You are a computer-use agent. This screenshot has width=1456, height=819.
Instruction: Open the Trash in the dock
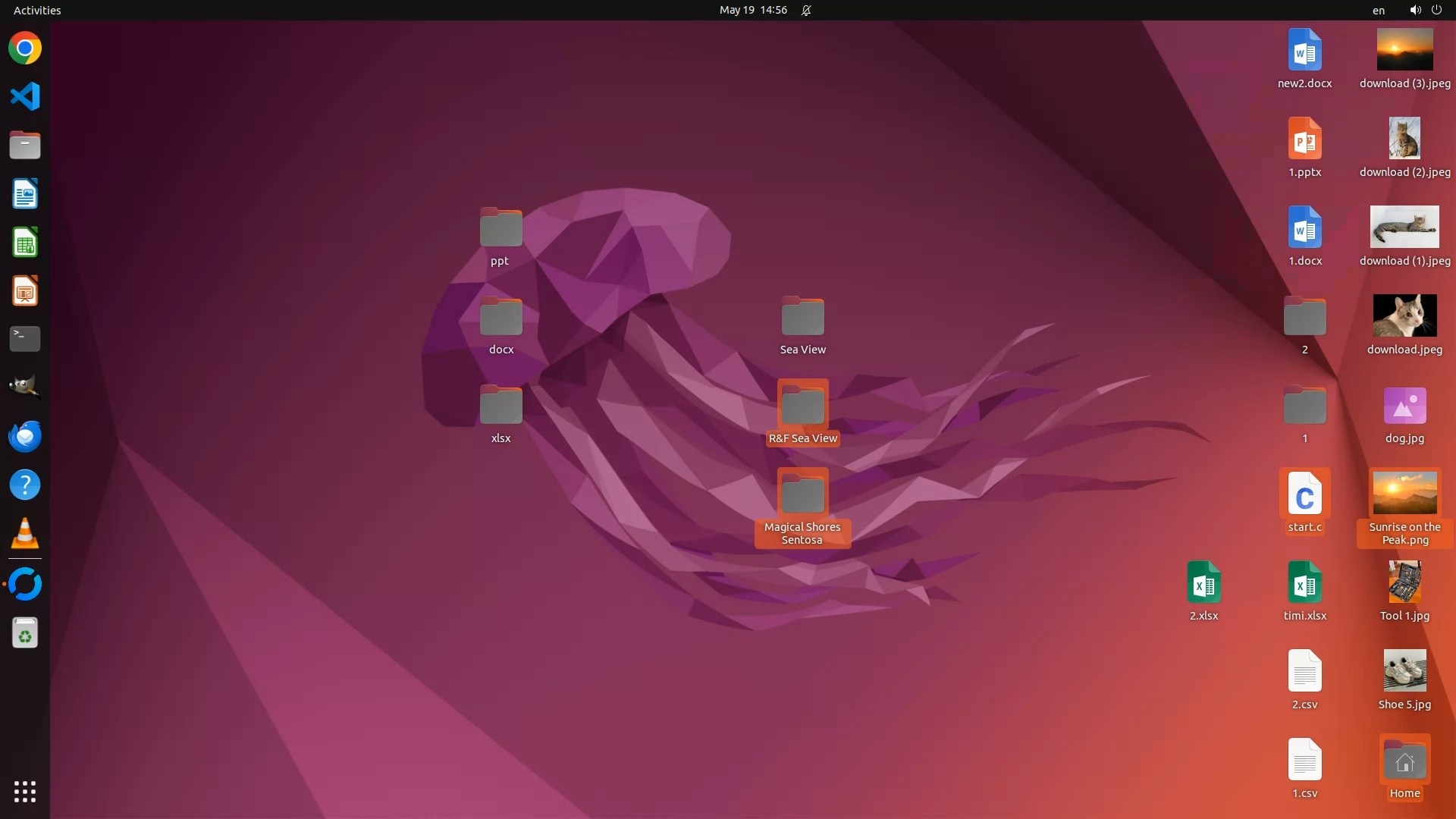25,633
